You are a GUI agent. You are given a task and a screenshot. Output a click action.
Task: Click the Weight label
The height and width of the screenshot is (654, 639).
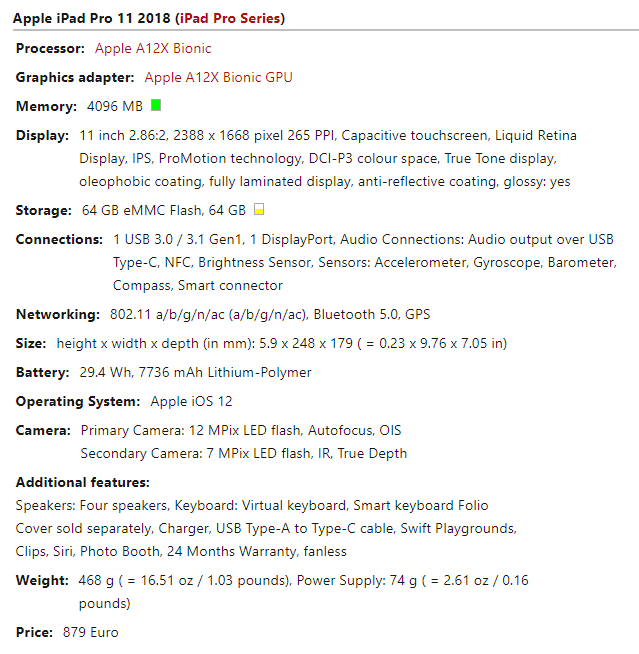(x=42, y=580)
